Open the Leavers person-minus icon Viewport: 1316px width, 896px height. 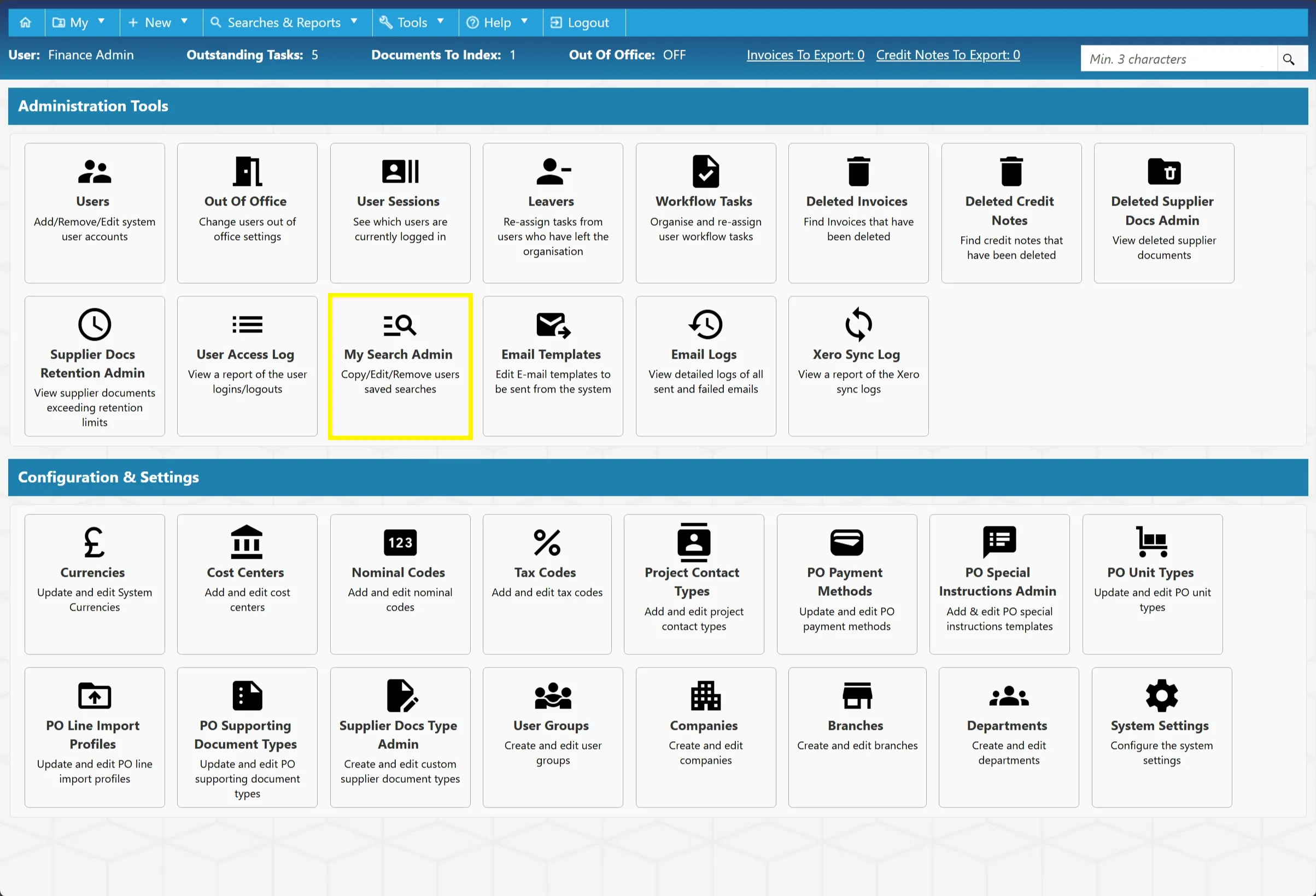(x=553, y=172)
